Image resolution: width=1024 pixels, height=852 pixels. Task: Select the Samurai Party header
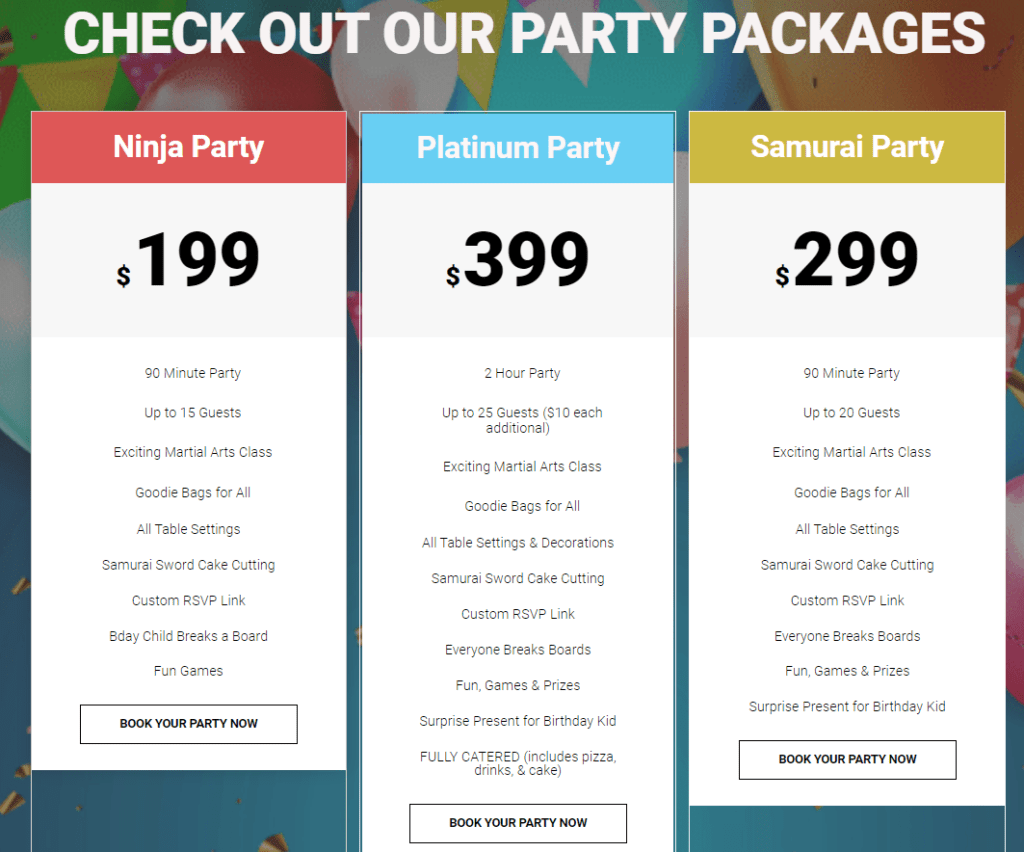[847, 146]
